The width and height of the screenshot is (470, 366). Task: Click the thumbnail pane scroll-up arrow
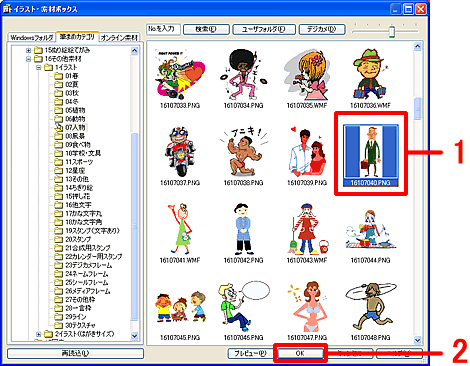tap(417, 47)
